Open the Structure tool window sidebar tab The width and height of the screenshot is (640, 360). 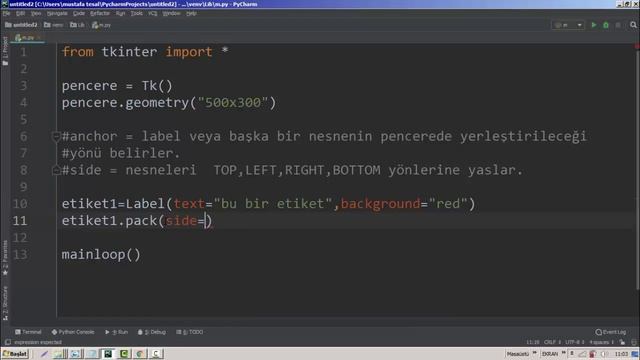tap(5, 303)
